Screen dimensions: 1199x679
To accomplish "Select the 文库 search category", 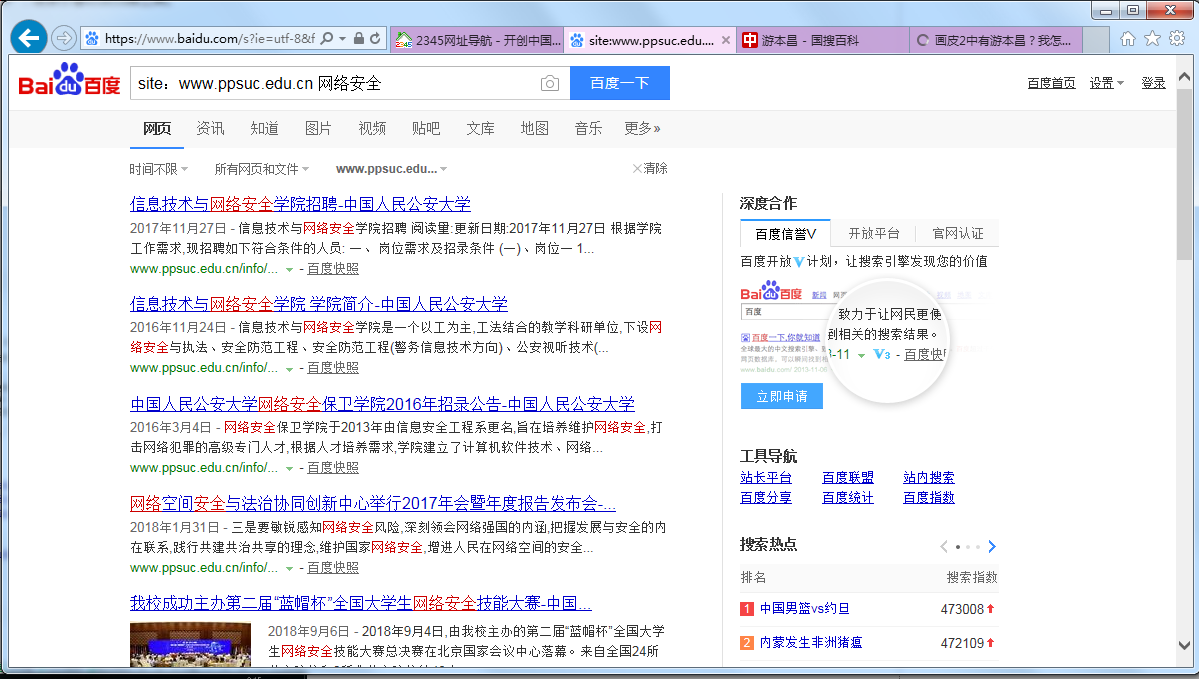I will (x=480, y=128).
